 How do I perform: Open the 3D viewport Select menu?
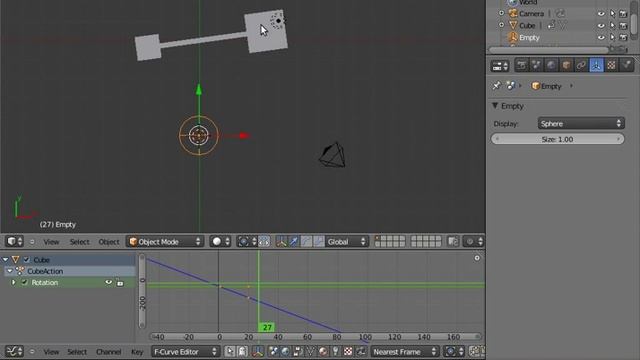point(79,242)
